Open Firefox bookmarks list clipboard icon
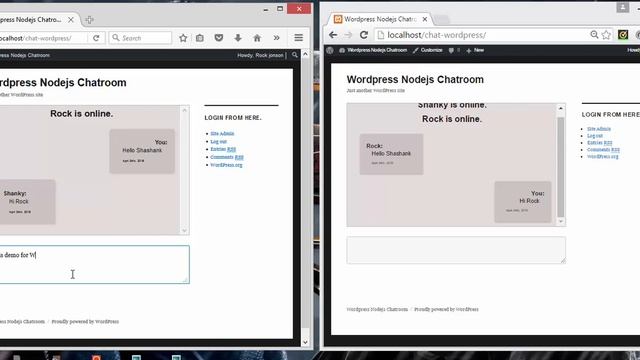640x360 pixels. click(x=200, y=38)
